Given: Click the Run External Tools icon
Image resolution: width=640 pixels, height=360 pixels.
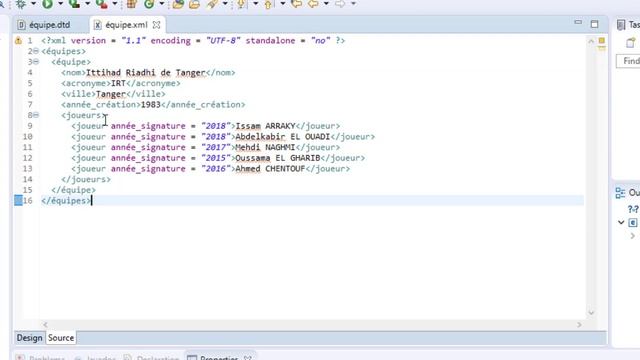Looking at the screenshot, I should coord(102,4).
